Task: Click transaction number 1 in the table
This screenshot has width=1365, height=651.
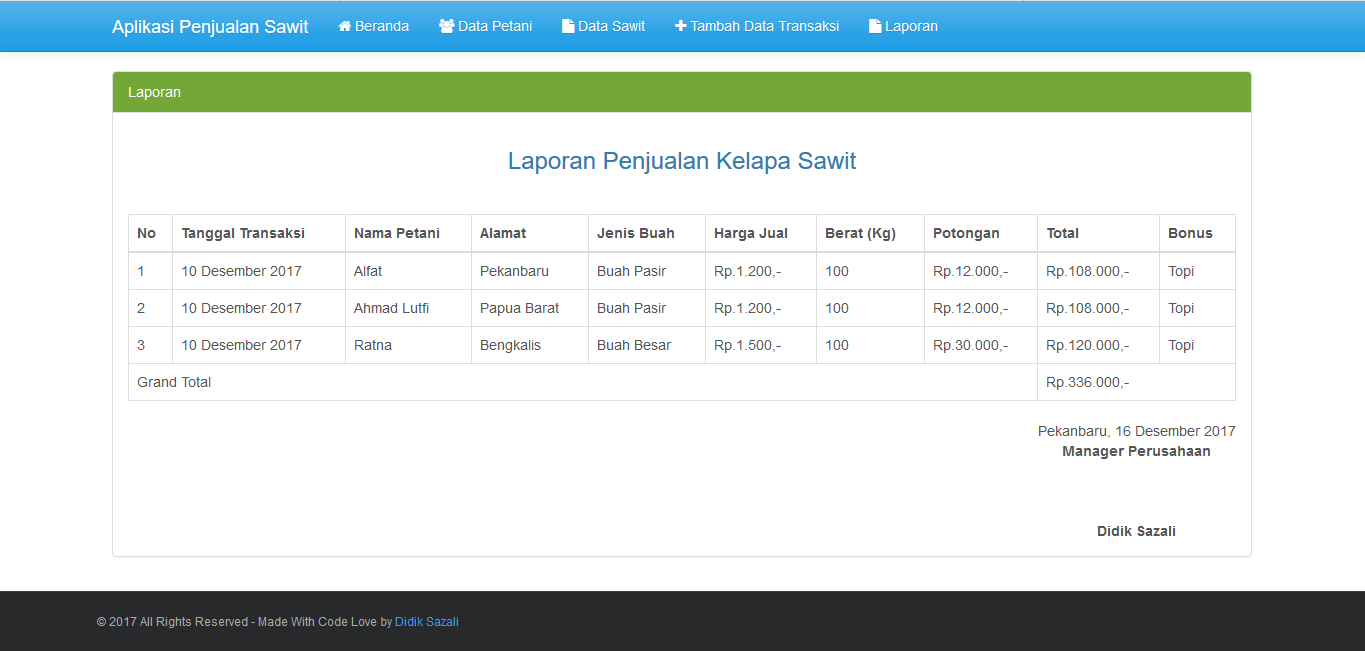Action: pyautogui.click(x=140, y=270)
